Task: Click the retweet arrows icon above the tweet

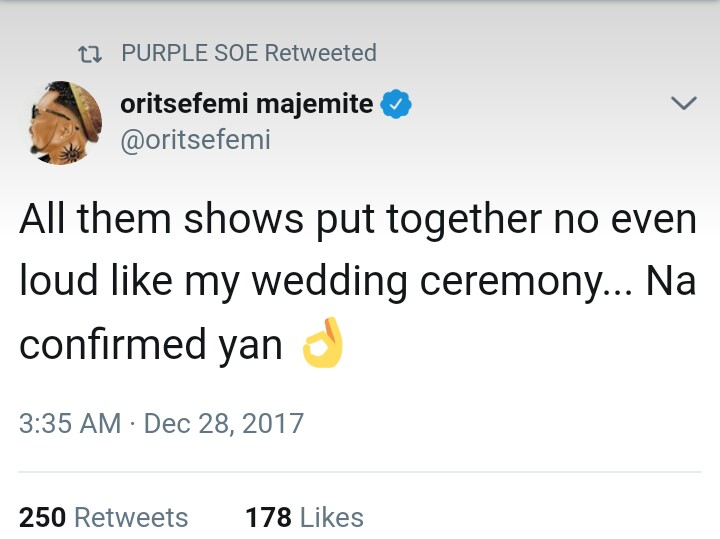Action: point(92,54)
